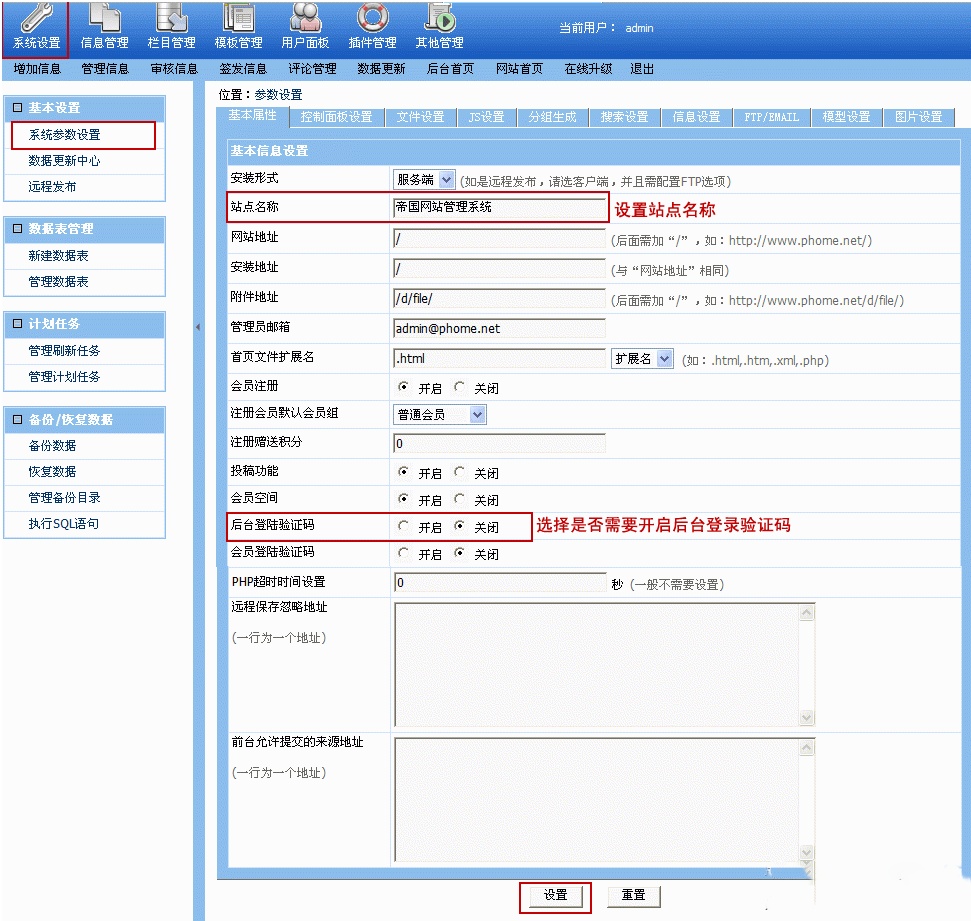971x921 pixels.
Task: Collapse the left sidebar with the arrow handle
Action: pyautogui.click(x=197, y=327)
